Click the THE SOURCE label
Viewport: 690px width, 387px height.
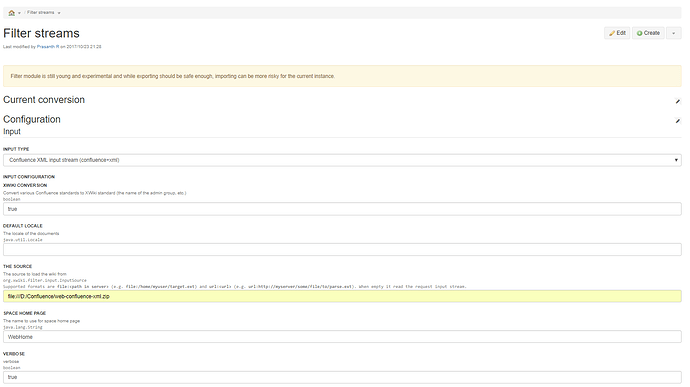pos(18,266)
